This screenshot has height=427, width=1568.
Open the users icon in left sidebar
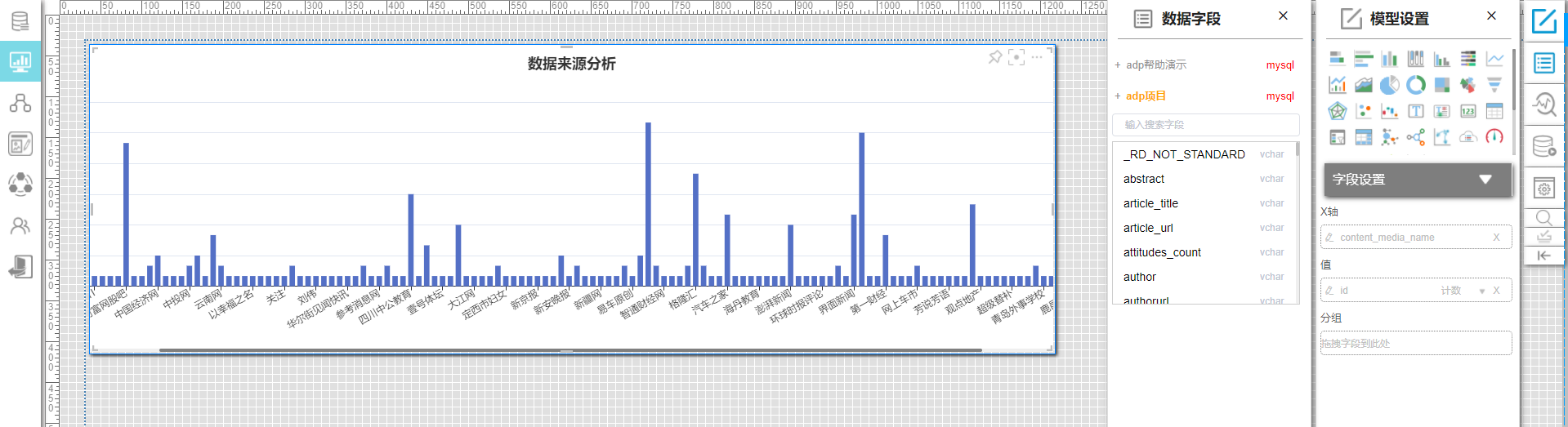tap(20, 226)
